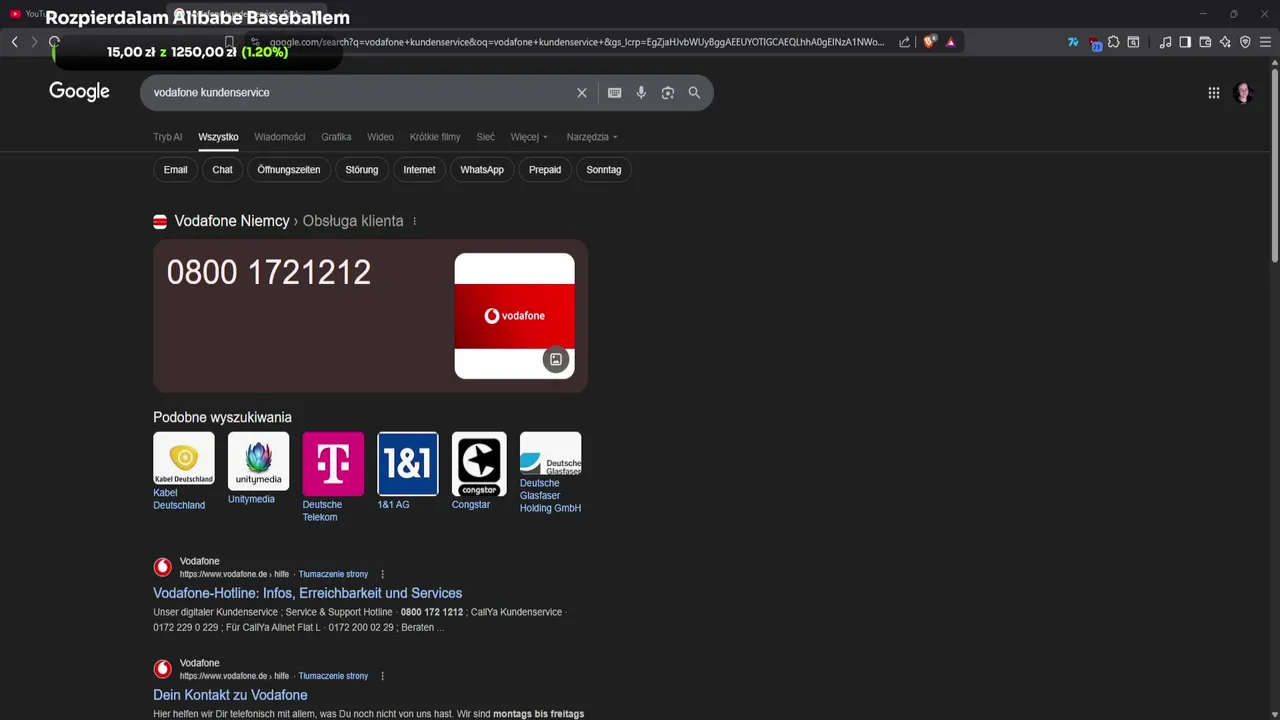Open the Grafika tab
The image size is (1280, 720).
tap(336, 137)
